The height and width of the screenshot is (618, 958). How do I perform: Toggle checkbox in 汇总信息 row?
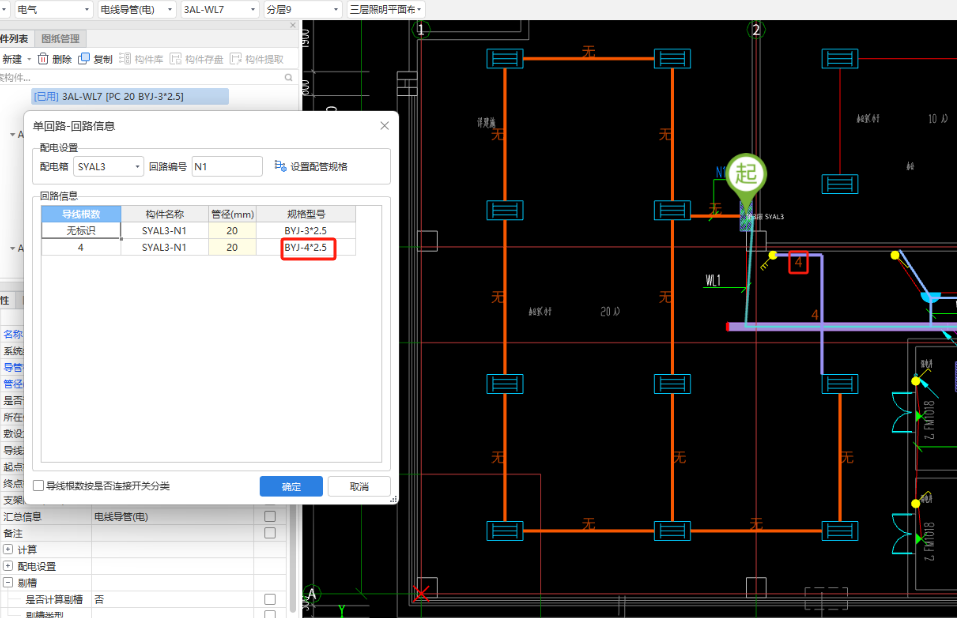click(269, 517)
